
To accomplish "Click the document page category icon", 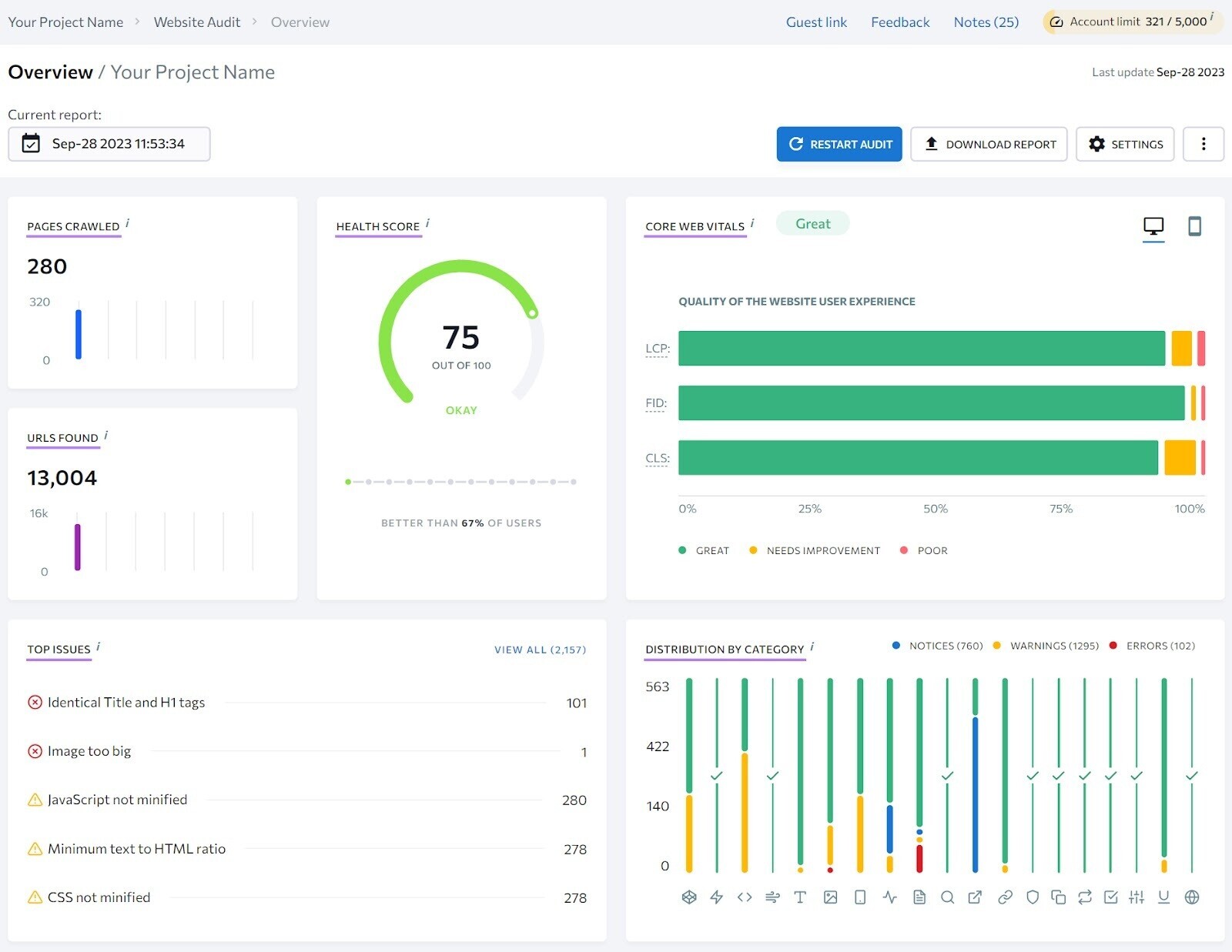I will point(919,897).
